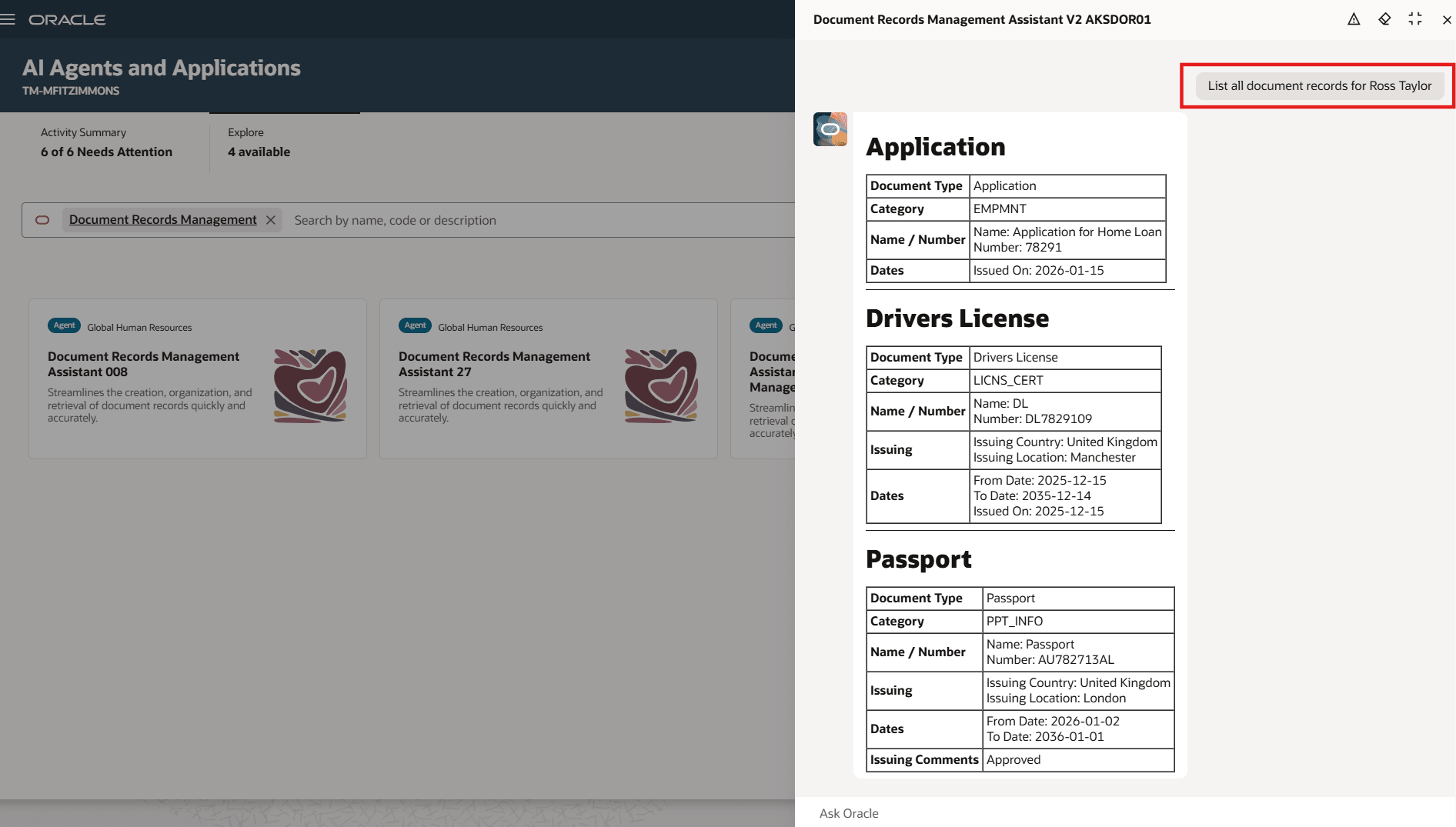Switch to the Explore tab
1456x827 pixels.
click(x=245, y=132)
